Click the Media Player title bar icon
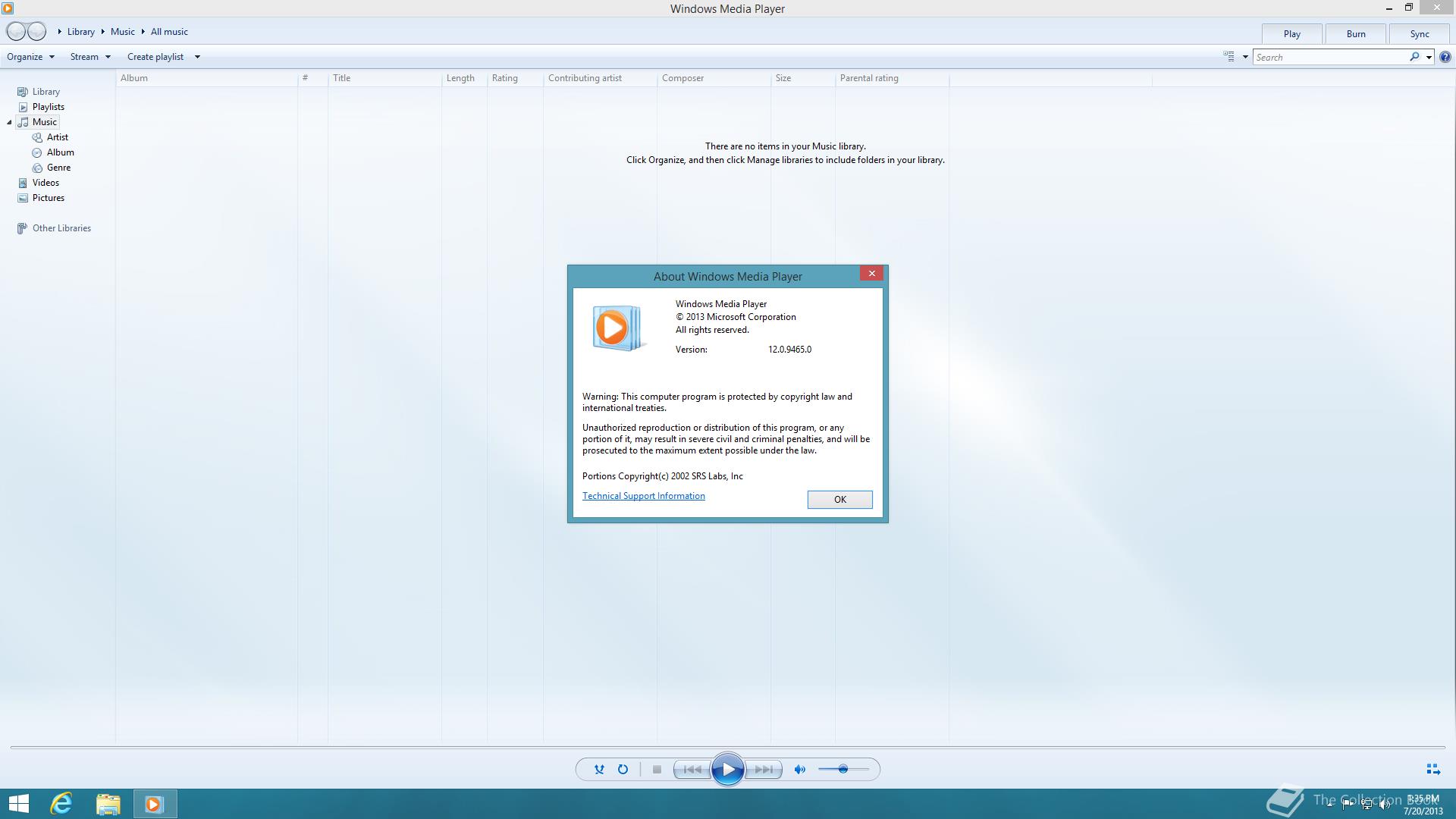This screenshot has width=1456, height=819. tap(8, 8)
